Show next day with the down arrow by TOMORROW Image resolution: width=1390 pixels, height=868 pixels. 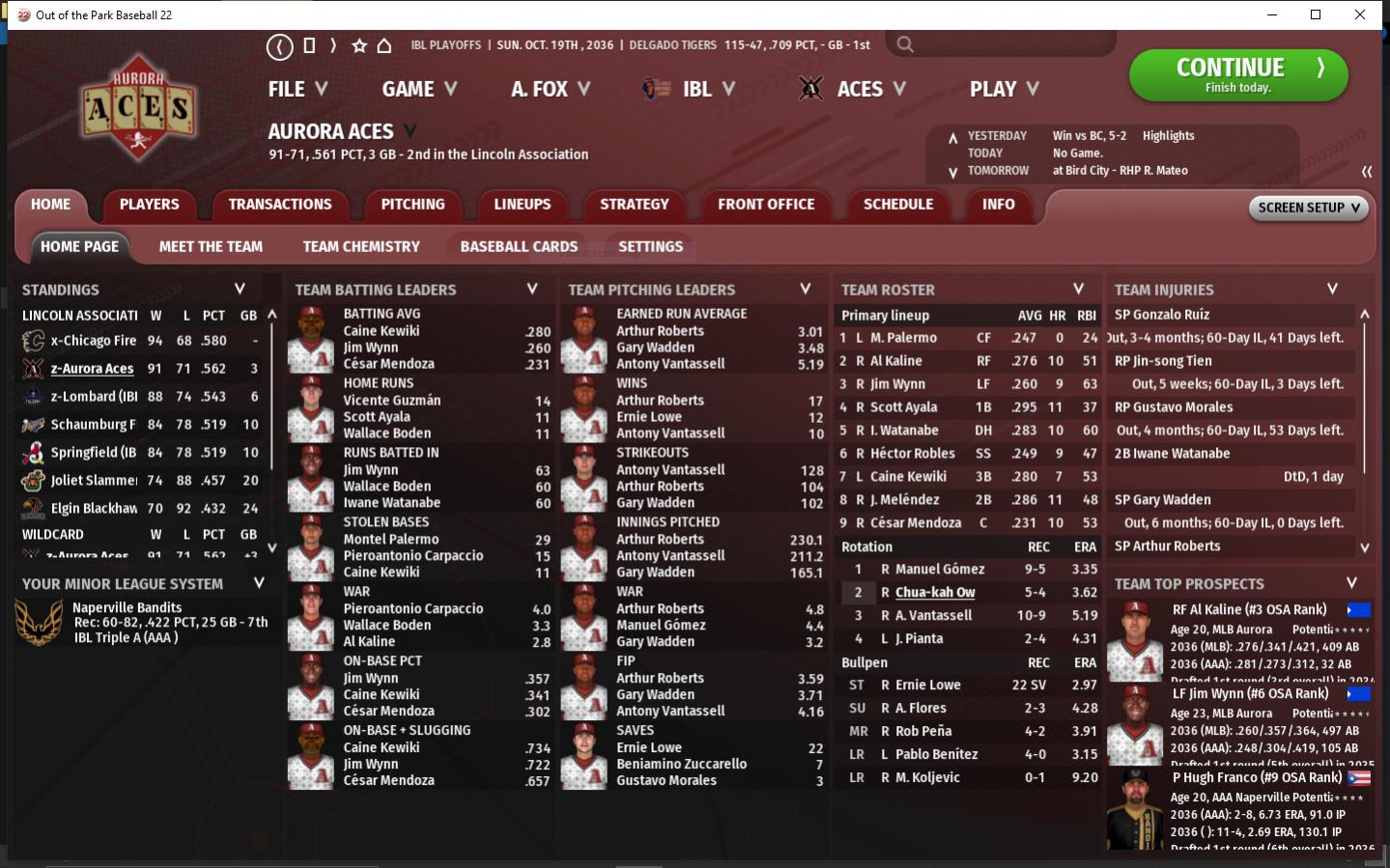[952, 172]
